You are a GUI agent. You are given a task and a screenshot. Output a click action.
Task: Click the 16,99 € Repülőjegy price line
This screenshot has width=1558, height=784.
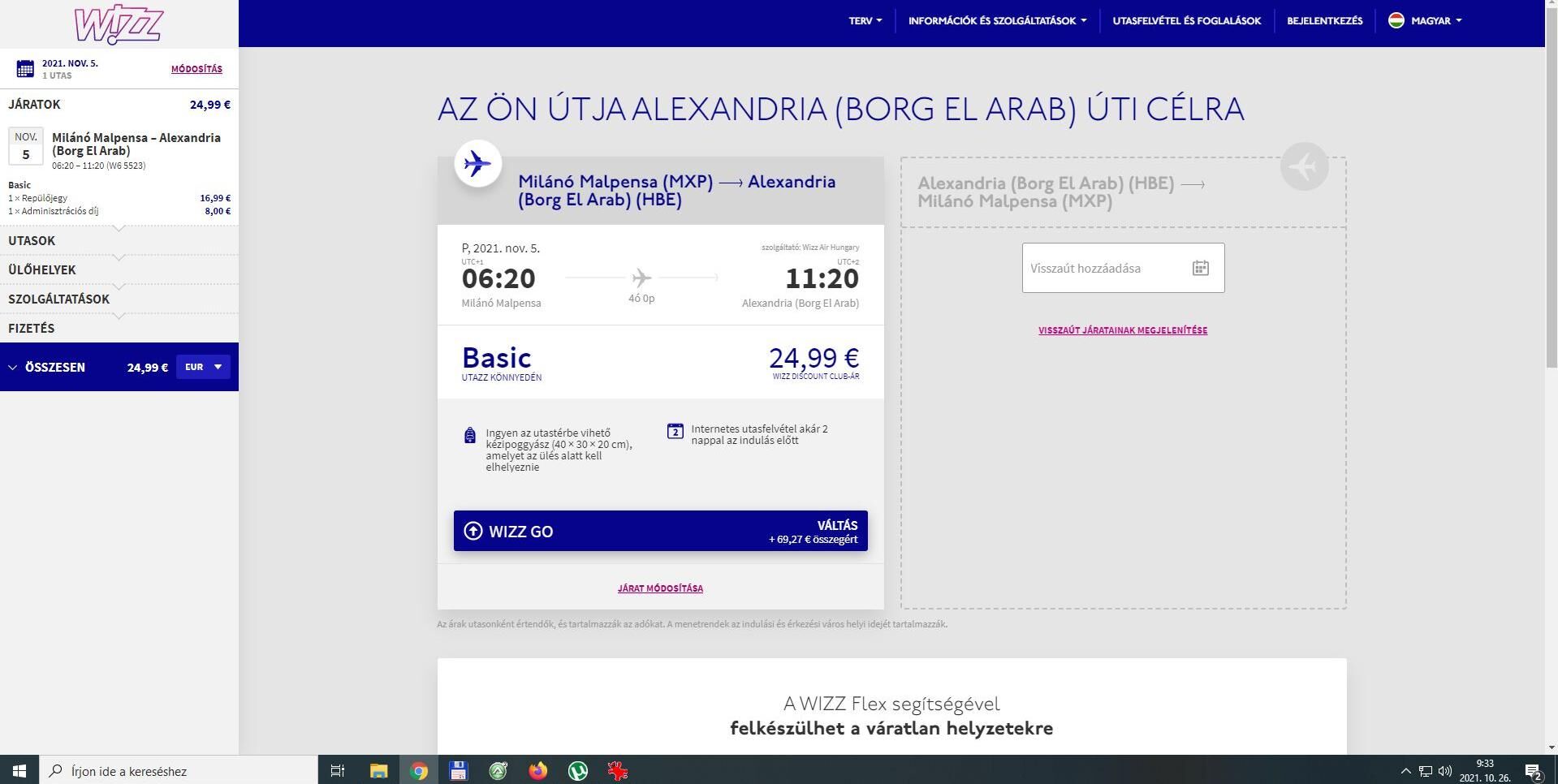[x=119, y=198]
